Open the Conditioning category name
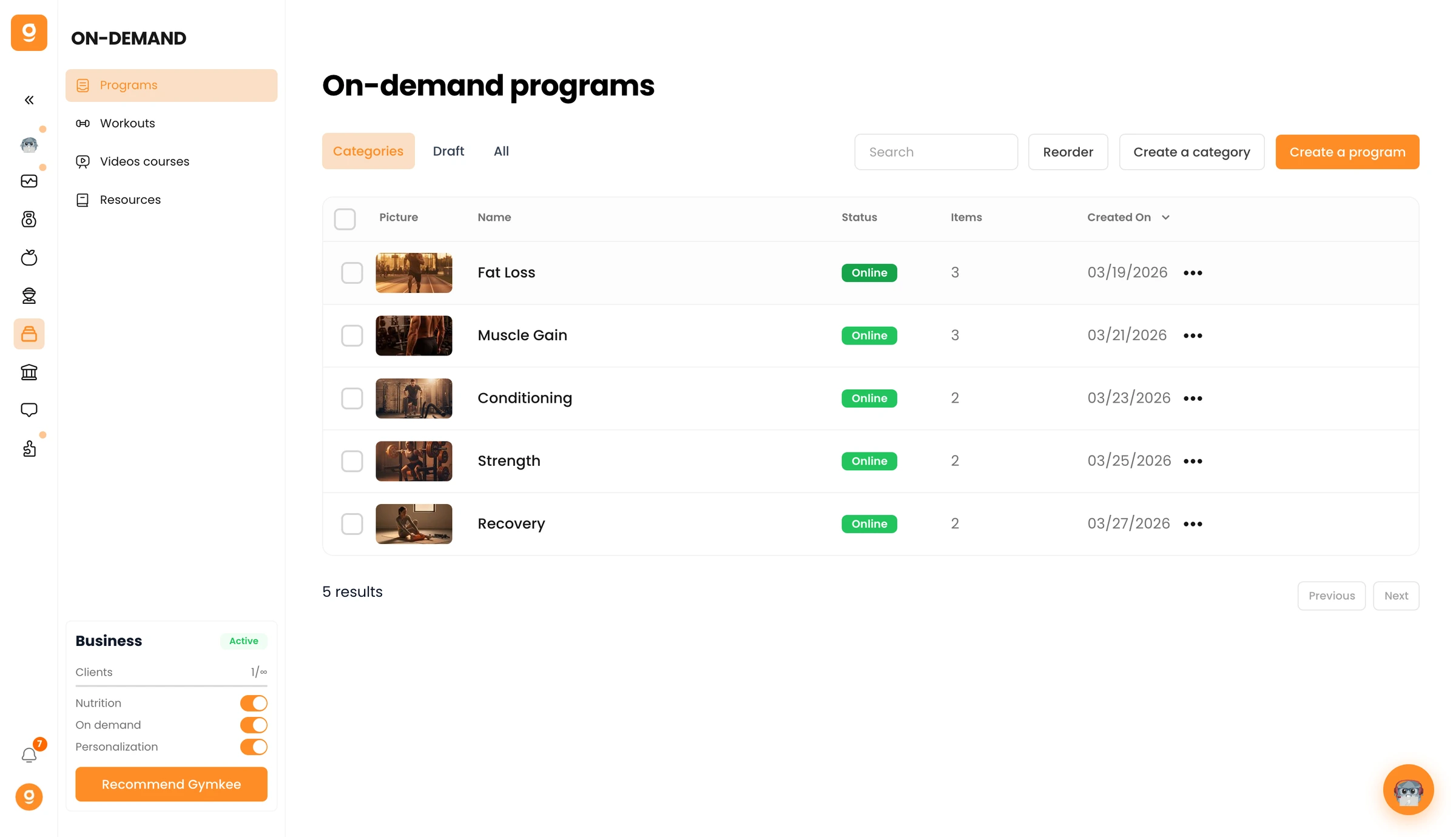The height and width of the screenshot is (837, 1456). tap(525, 398)
